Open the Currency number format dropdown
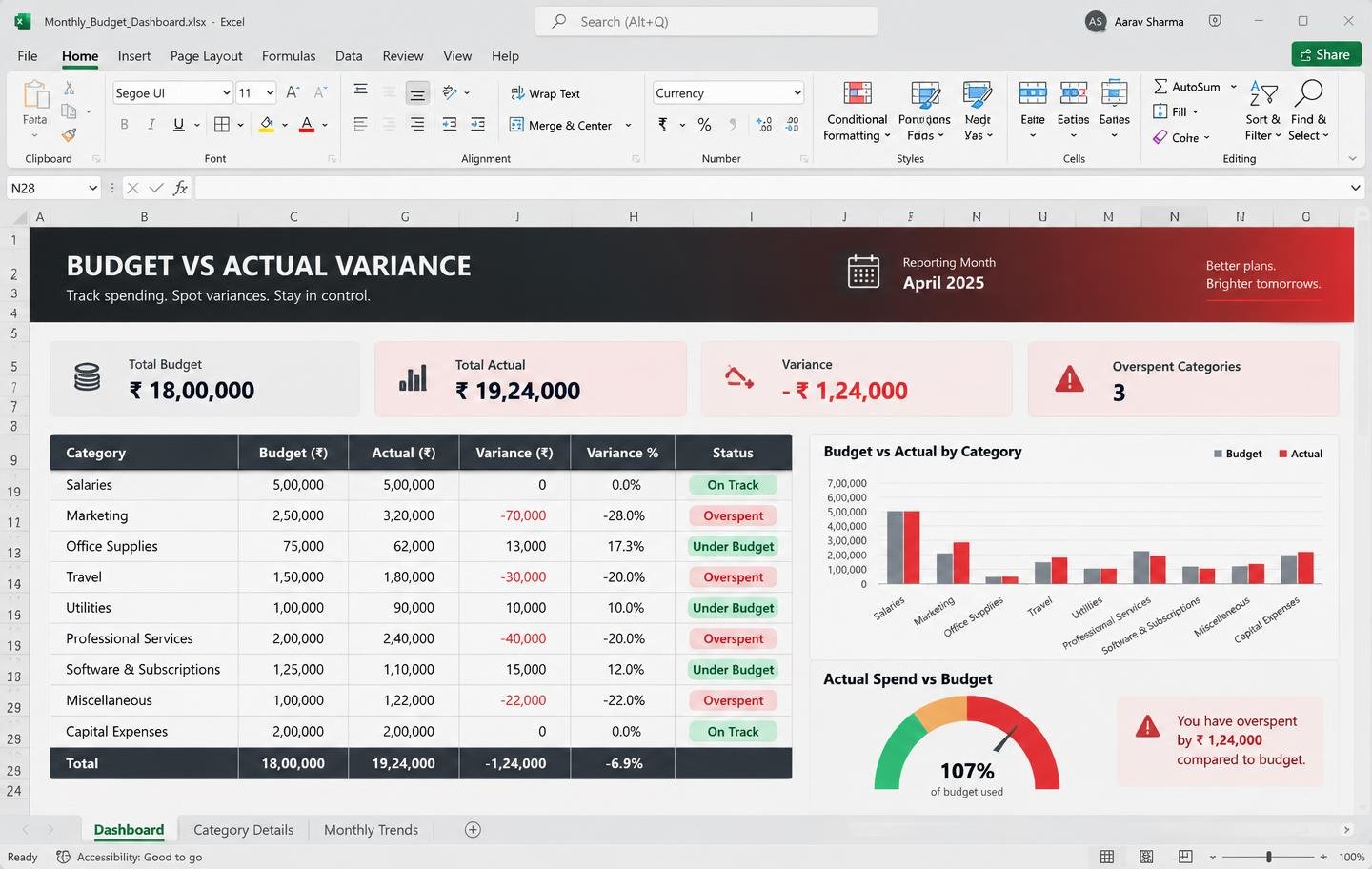 [797, 92]
